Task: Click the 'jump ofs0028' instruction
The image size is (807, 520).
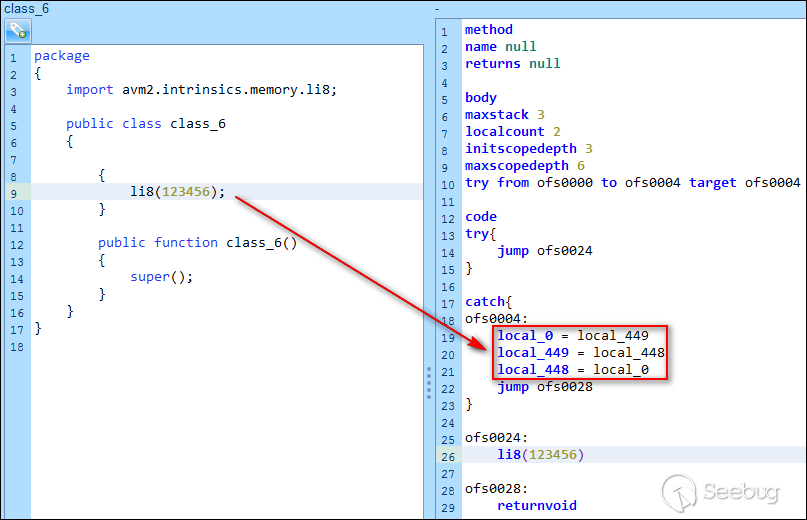Action: tap(545, 387)
